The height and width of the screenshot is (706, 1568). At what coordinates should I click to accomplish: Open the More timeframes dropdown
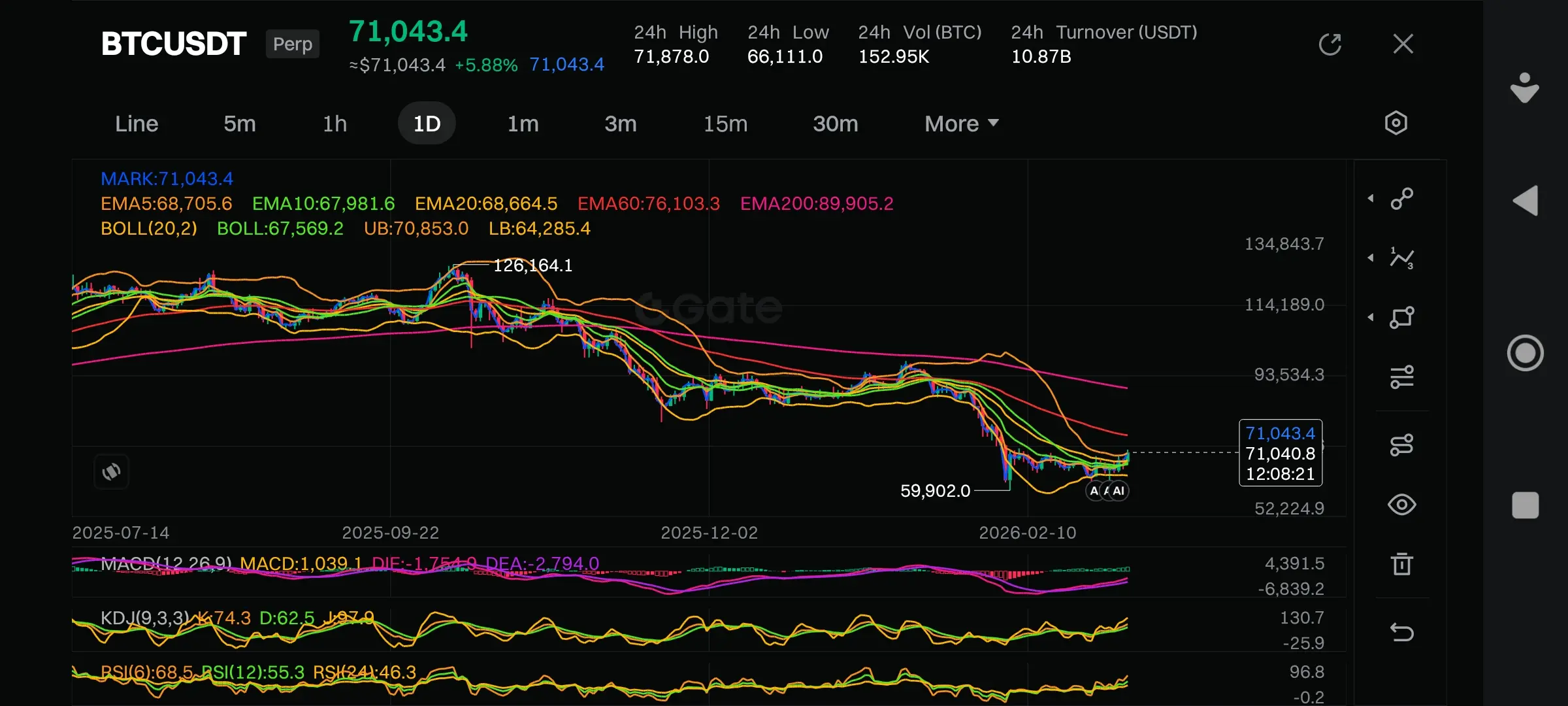(x=961, y=124)
